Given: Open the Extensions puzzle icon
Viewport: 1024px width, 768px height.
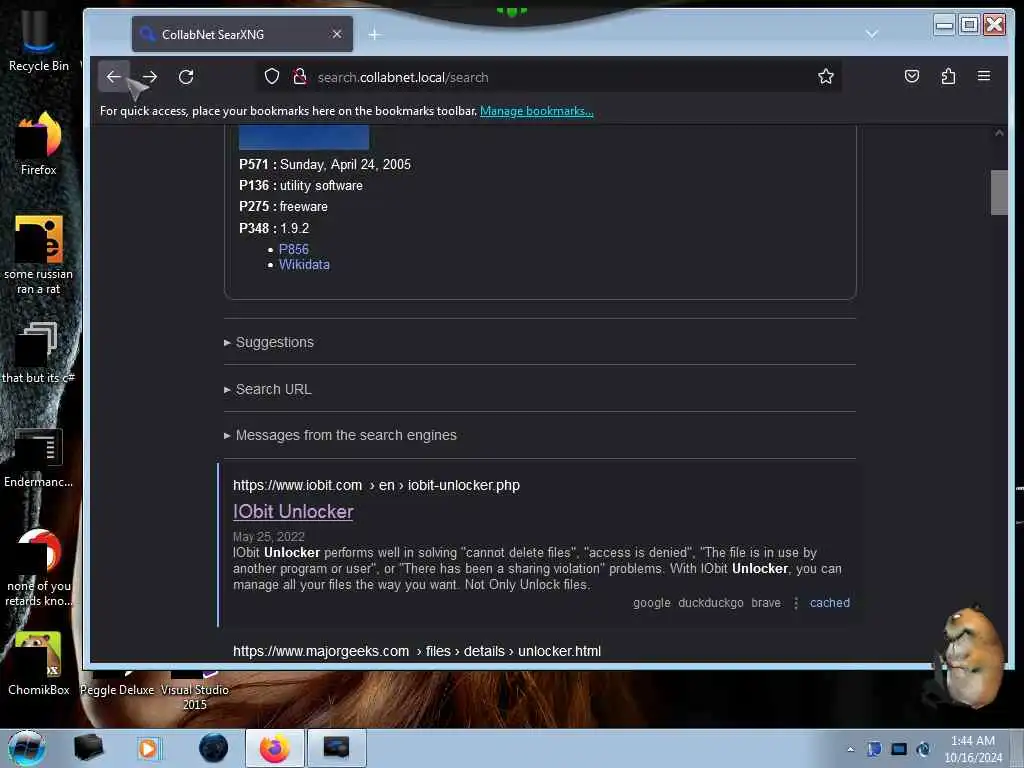Looking at the screenshot, I should coord(948,76).
